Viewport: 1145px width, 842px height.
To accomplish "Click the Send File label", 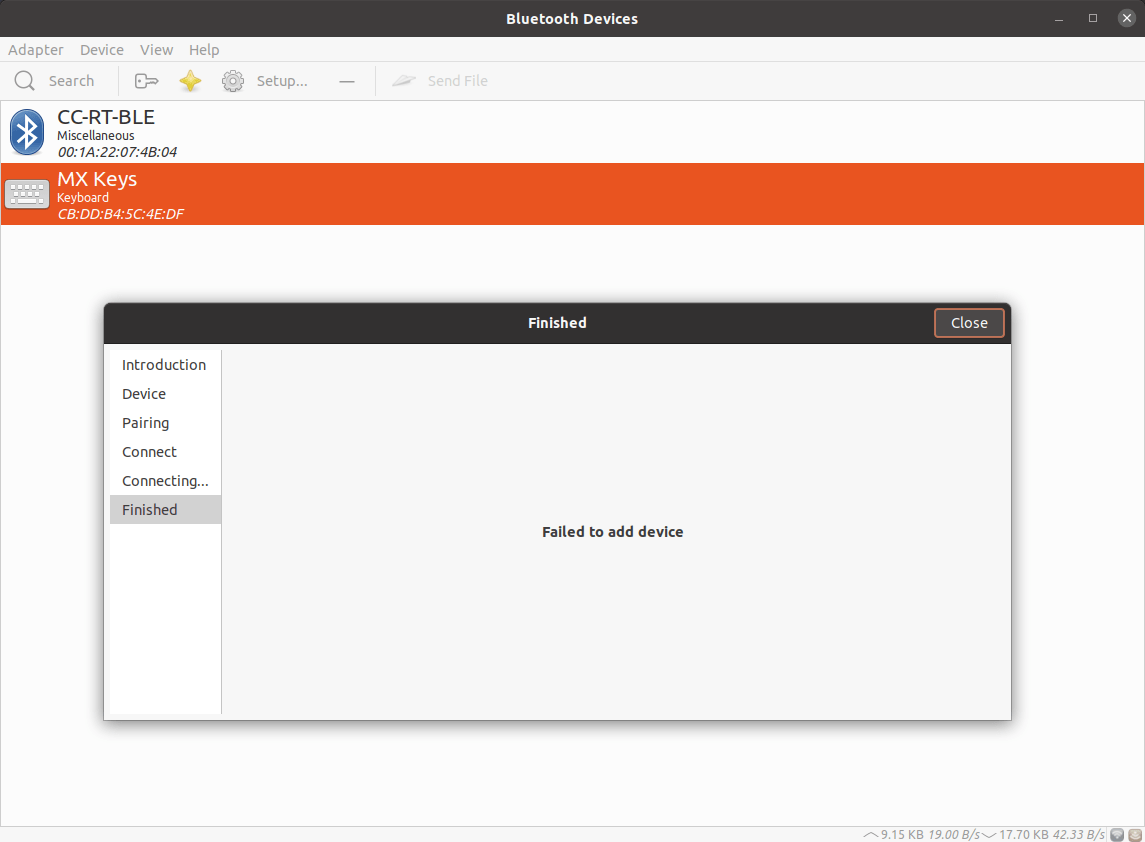I will tap(458, 81).
